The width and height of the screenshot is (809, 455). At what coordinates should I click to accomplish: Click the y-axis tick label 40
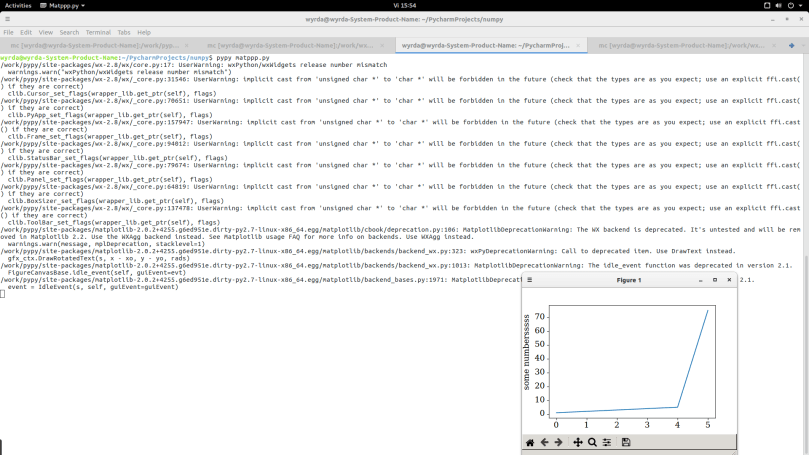[x=540, y=358]
